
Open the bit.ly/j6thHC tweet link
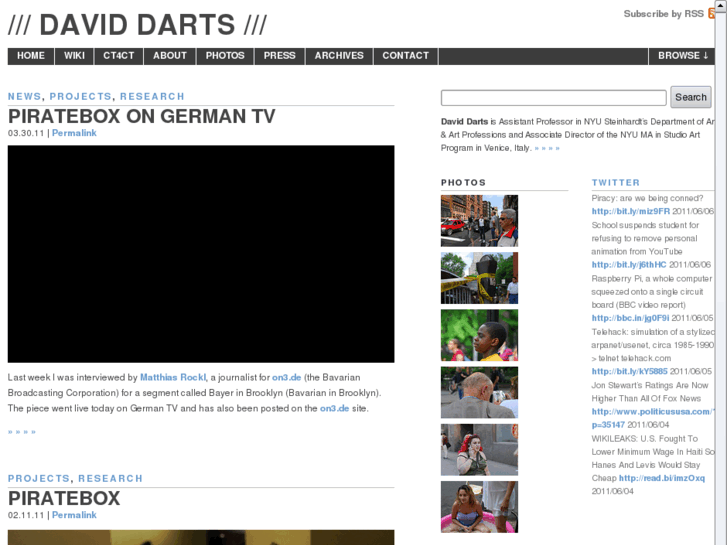[629, 265]
